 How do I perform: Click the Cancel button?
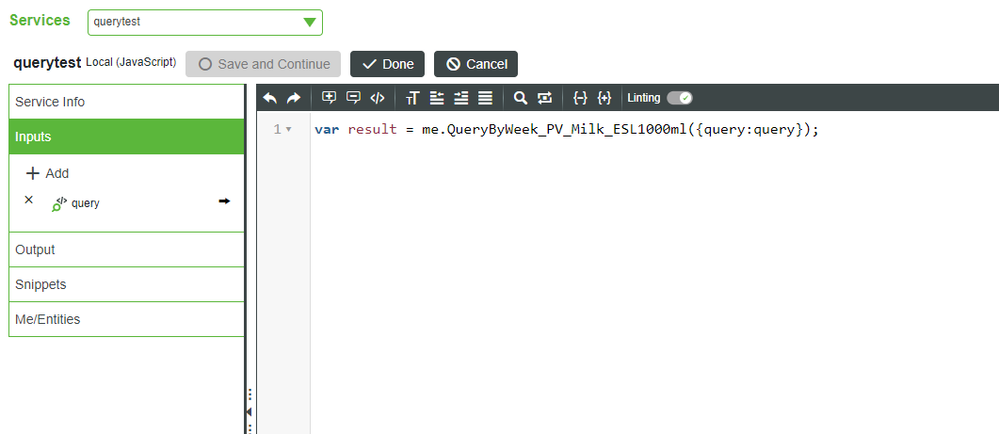pos(476,64)
